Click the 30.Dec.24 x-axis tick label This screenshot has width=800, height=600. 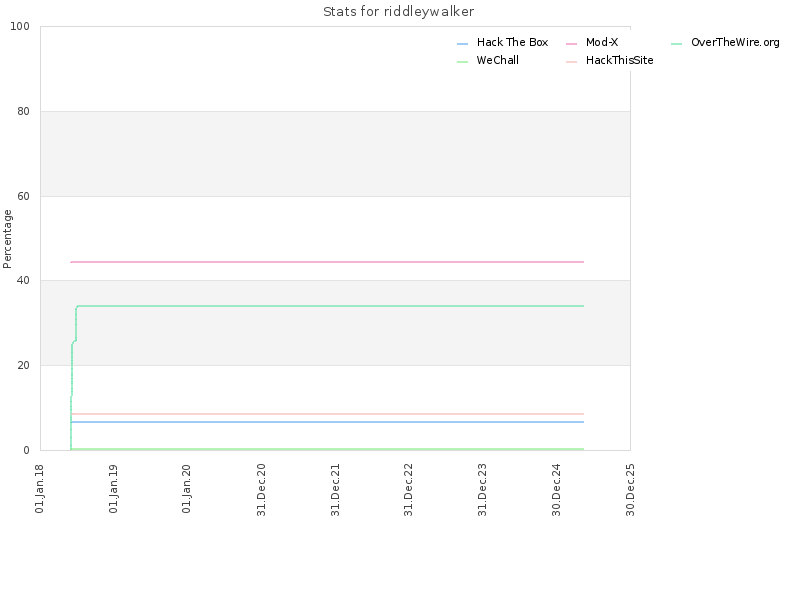point(556,490)
